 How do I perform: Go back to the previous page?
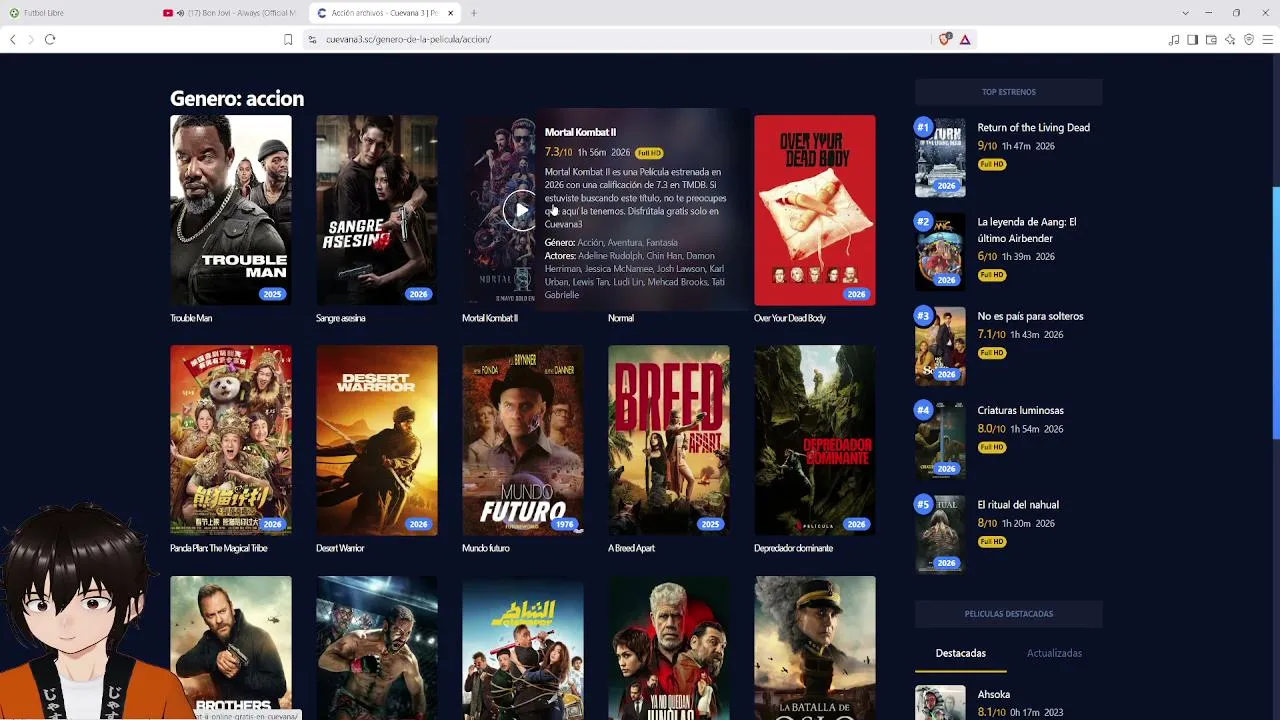tap(12, 39)
